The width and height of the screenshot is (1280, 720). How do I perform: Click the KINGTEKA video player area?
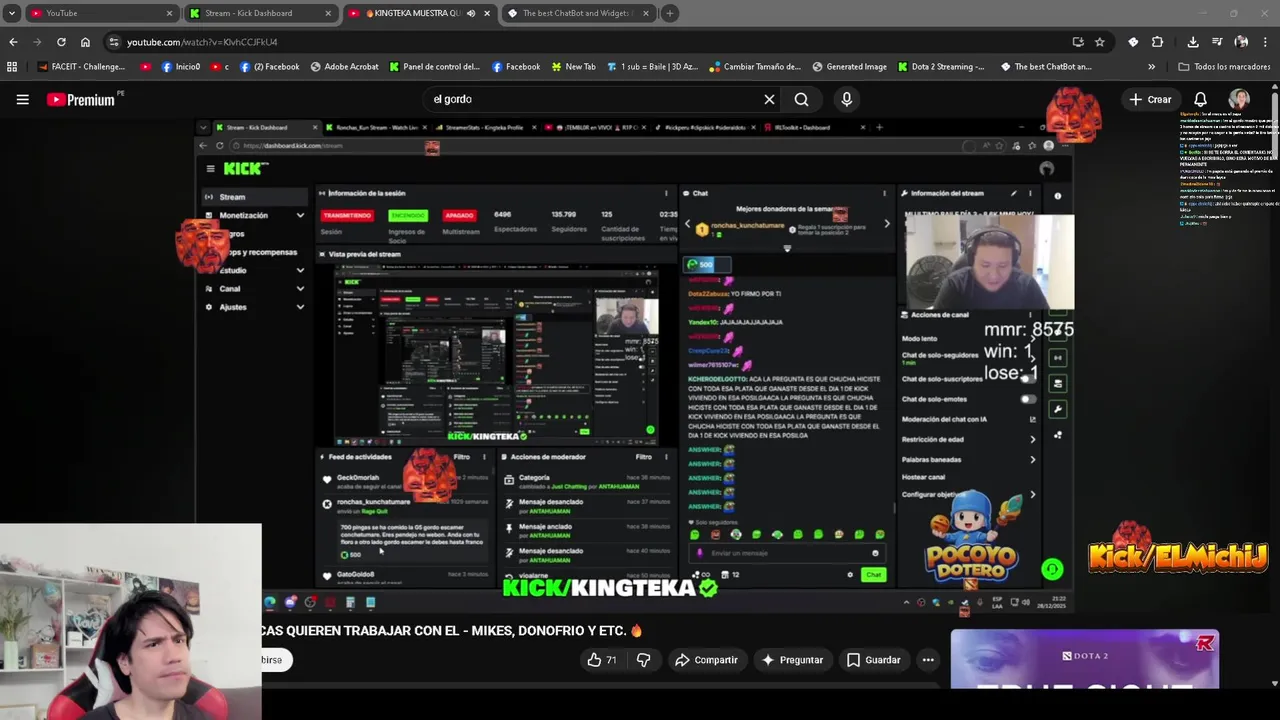tap(635, 365)
